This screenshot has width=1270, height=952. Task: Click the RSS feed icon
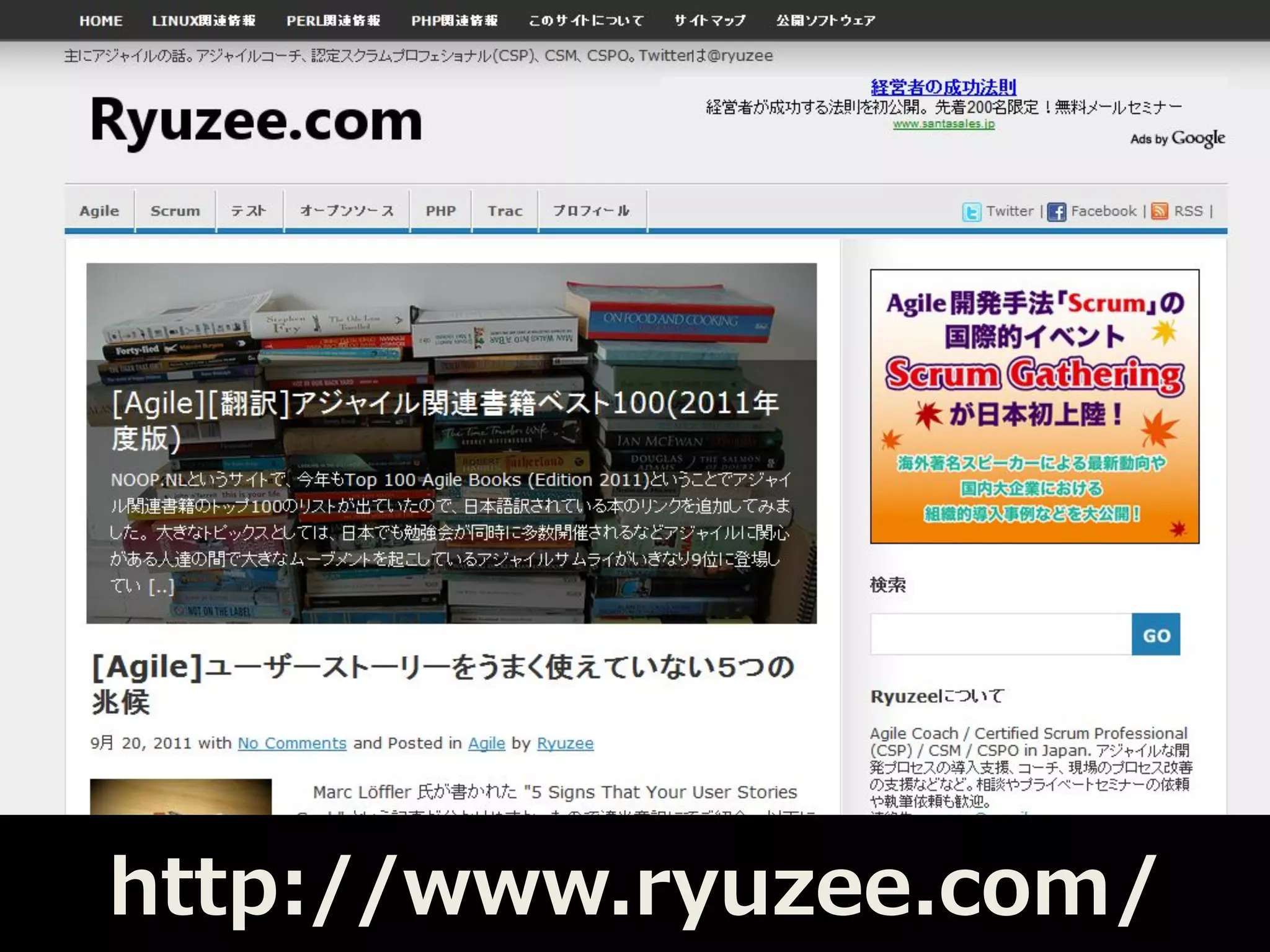point(1160,211)
